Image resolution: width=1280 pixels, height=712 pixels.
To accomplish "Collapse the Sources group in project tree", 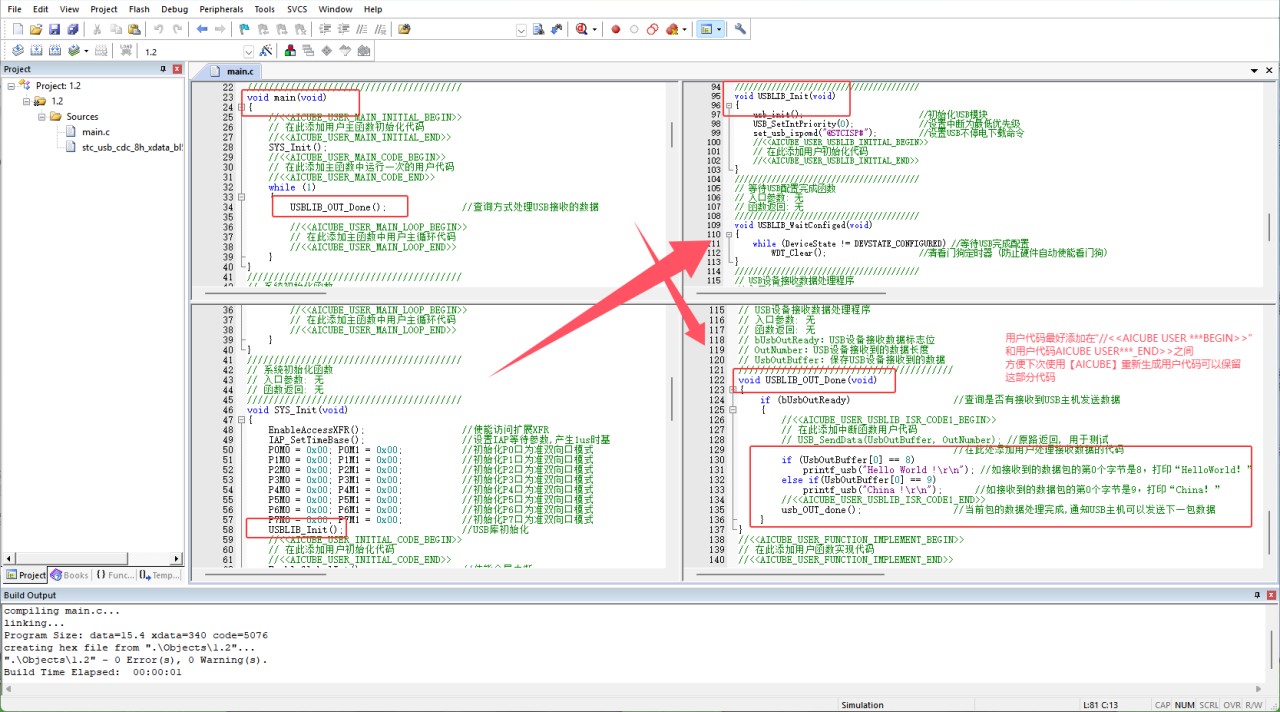I will point(43,117).
